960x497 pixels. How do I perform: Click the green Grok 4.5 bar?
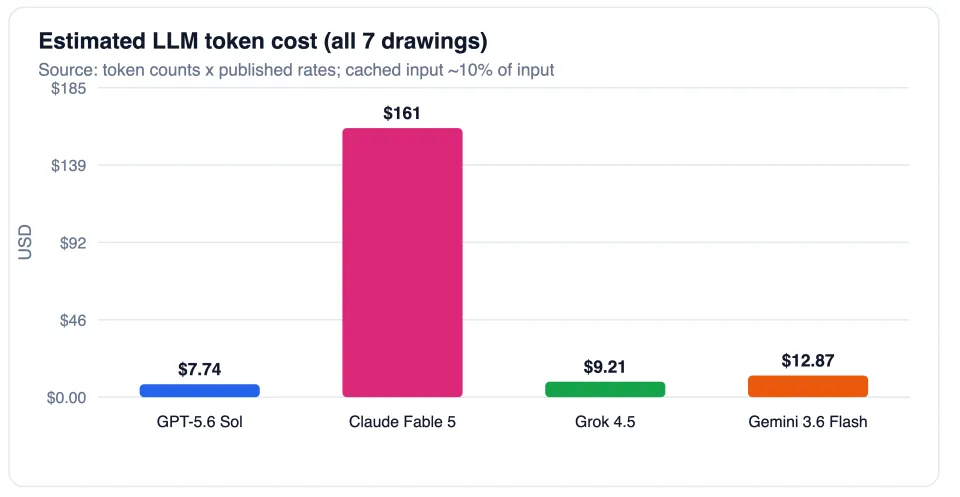click(605, 389)
